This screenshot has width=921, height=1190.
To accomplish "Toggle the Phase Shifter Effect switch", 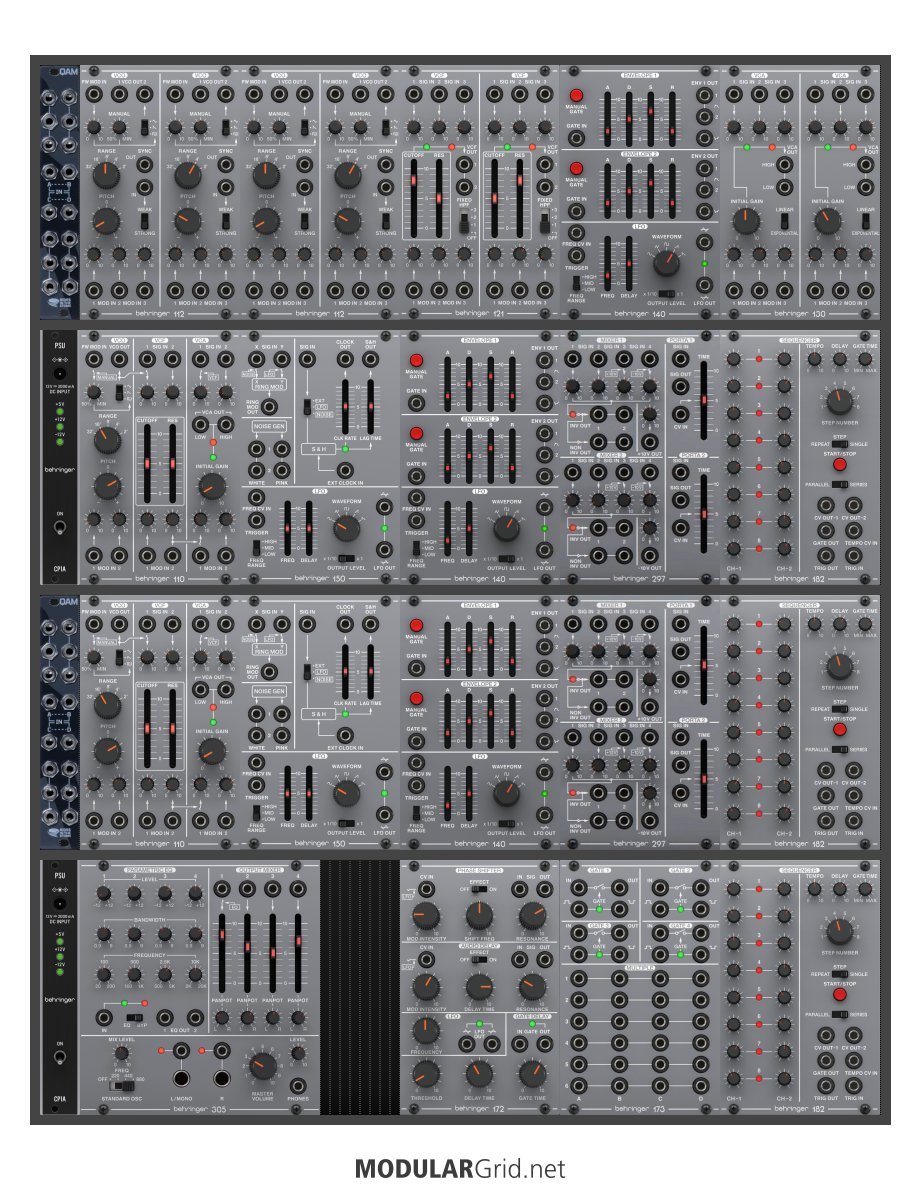I will (479, 889).
